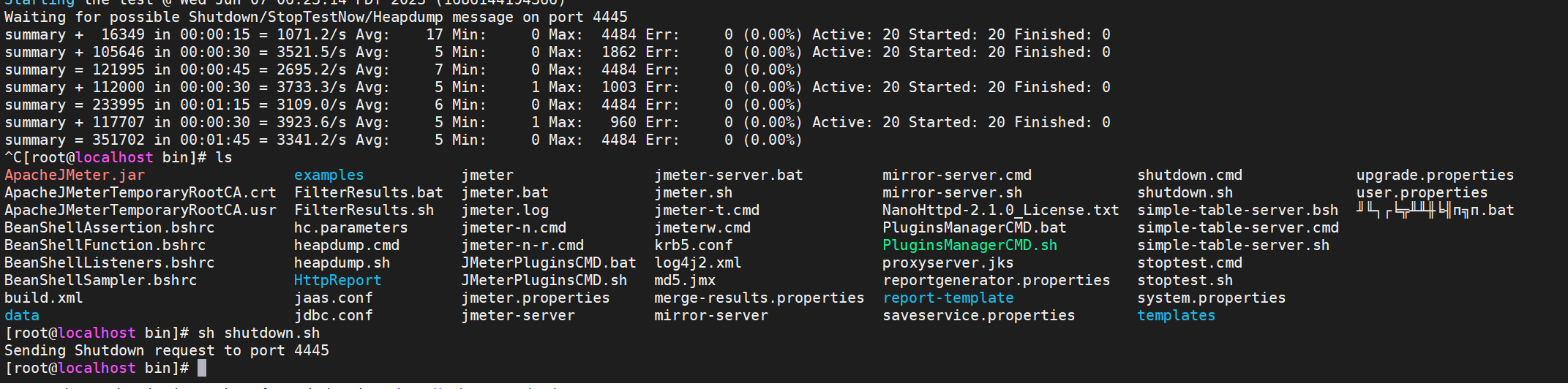Click the ApacheJMeter.jar file name
The image size is (1568, 389).
coord(75,175)
